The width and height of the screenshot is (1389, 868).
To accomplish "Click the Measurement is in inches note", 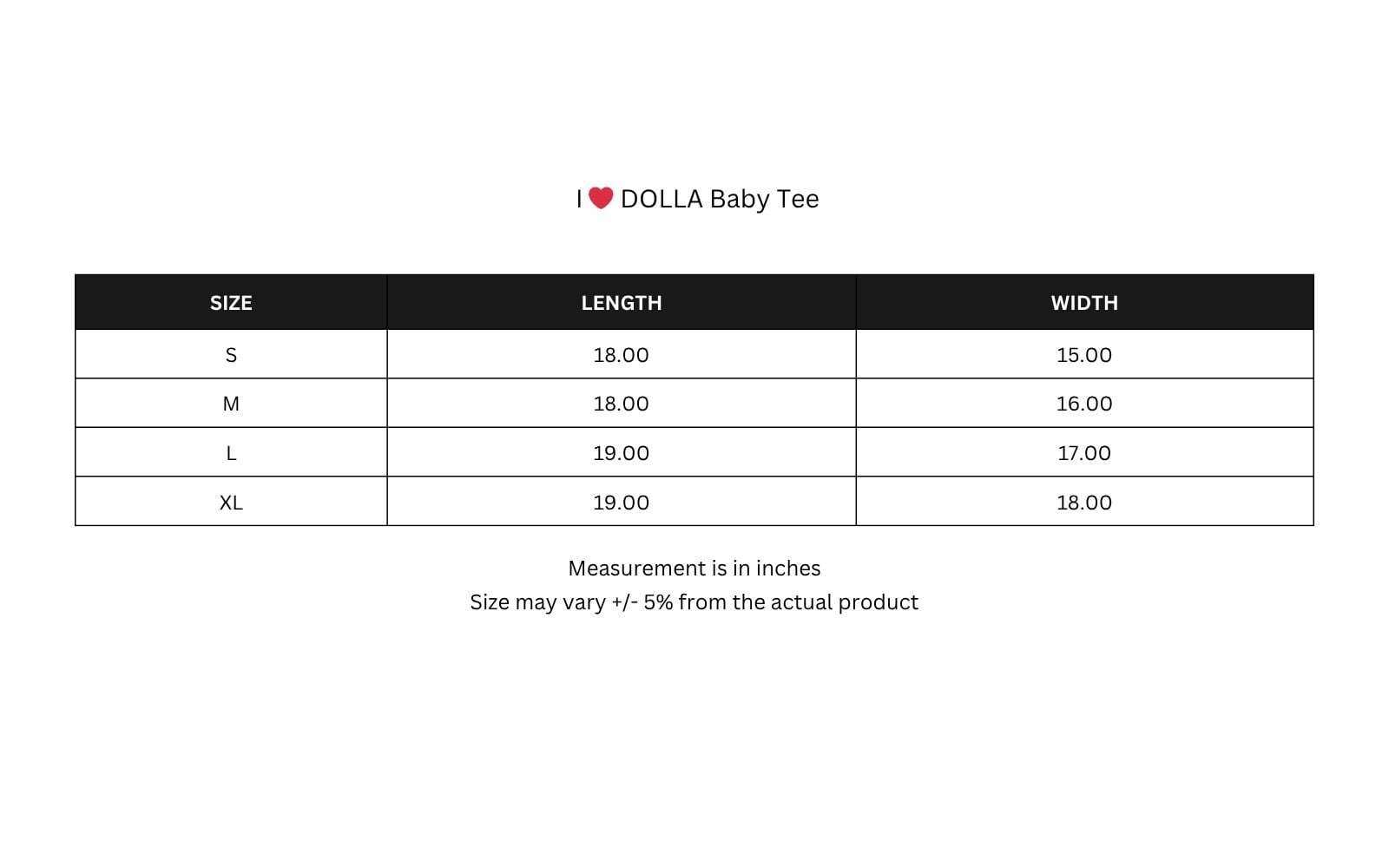I will [x=694, y=569].
